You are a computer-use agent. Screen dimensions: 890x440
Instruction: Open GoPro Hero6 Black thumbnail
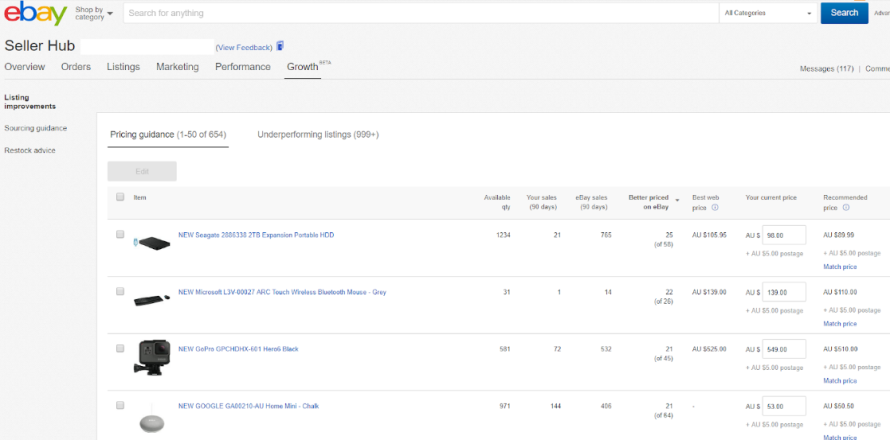[x=154, y=358]
